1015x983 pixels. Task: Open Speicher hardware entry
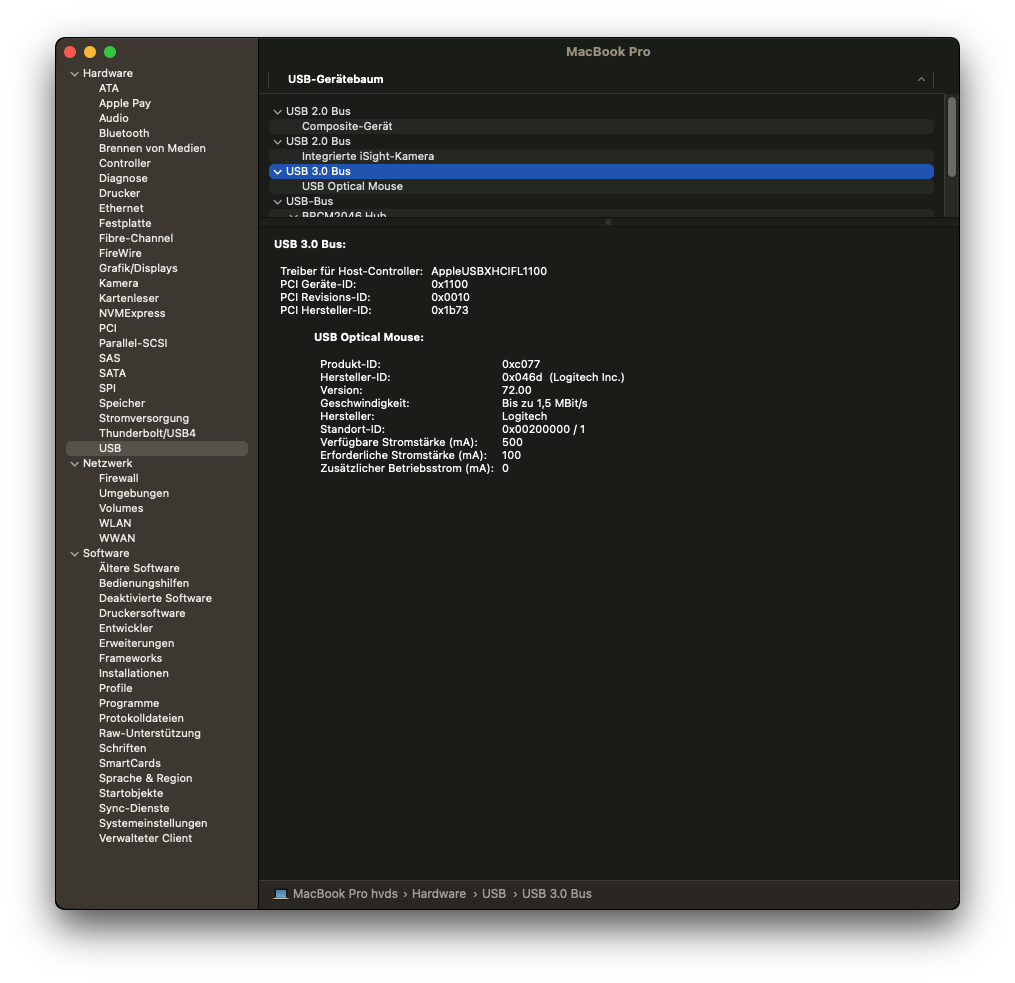pyautogui.click(x=122, y=403)
